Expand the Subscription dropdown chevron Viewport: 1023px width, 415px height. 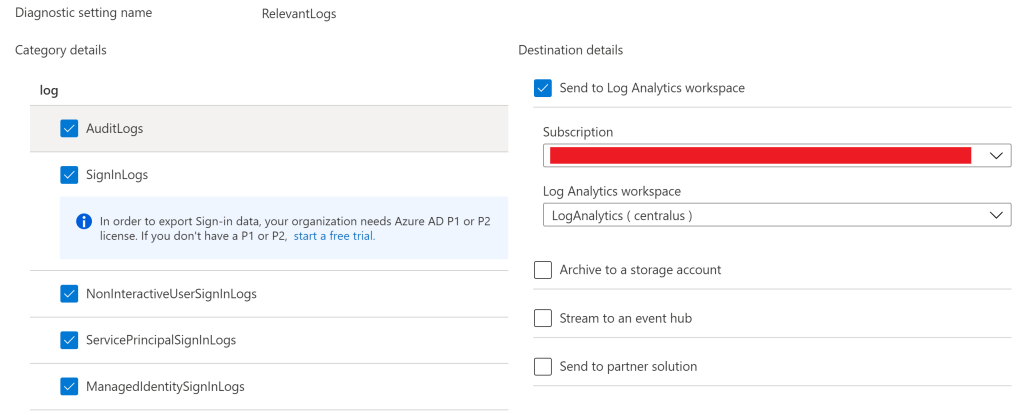pos(995,156)
